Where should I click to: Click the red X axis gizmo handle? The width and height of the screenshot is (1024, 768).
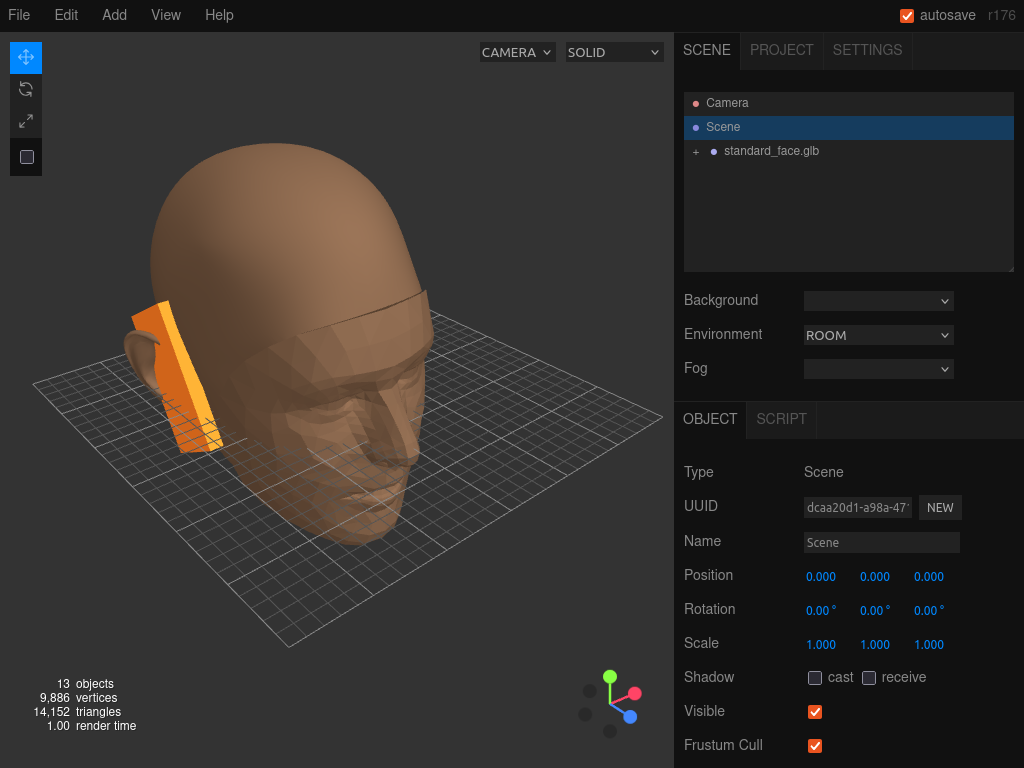(635, 694)
